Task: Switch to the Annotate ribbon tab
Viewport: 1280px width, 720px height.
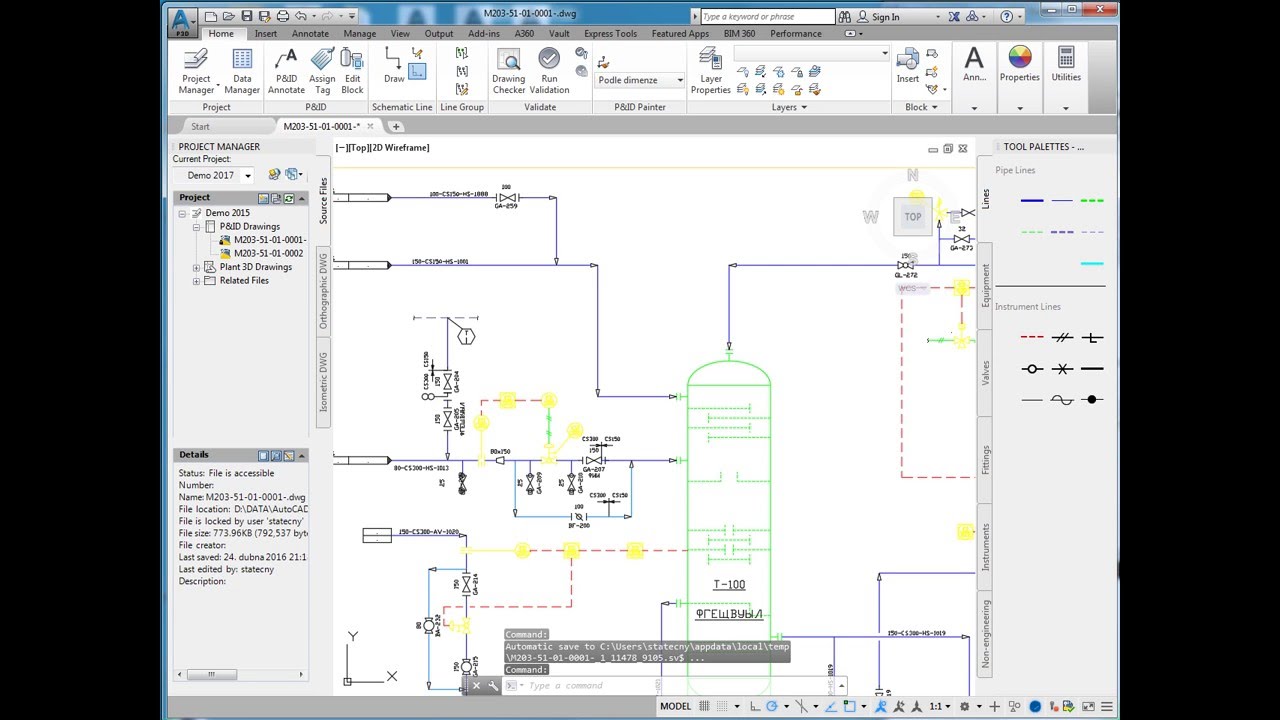Action: pyautogui.click(x=310, y=33)
